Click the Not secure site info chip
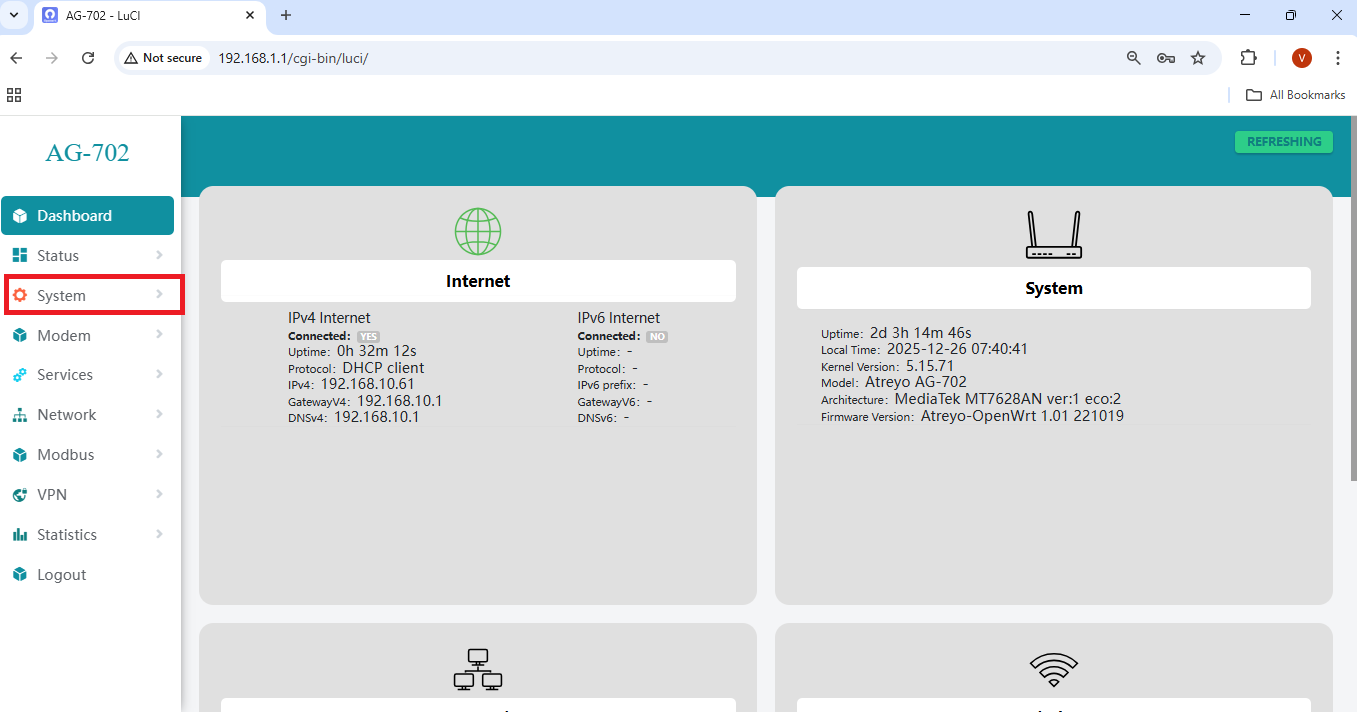The height and width of the screenshot is (712, 1357). (x=163, y=58)
